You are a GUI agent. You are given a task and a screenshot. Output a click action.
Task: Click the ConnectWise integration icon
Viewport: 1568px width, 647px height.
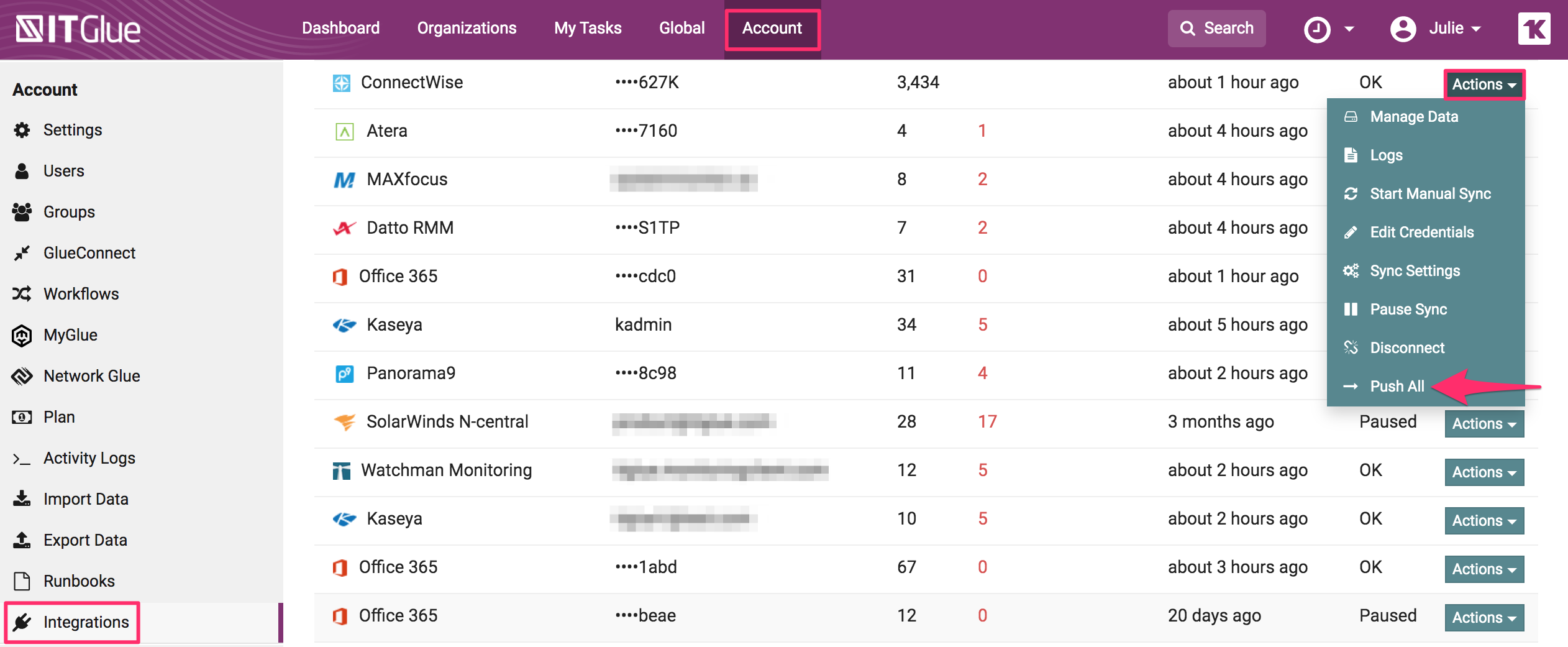click(x=342, y=83)
